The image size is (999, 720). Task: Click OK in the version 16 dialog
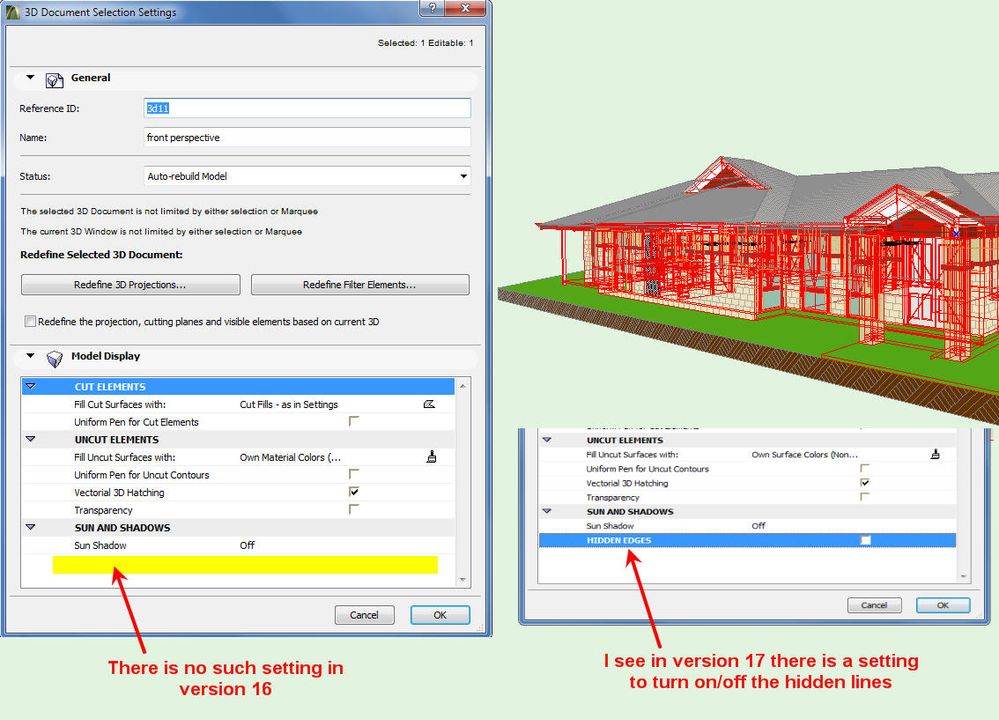440,615
